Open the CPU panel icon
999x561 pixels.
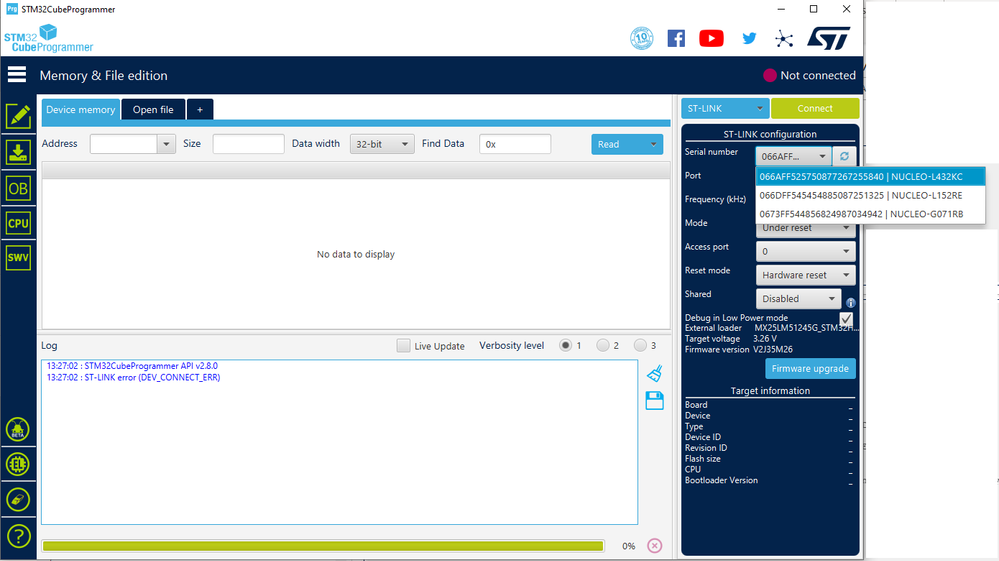tap(18, 223)
